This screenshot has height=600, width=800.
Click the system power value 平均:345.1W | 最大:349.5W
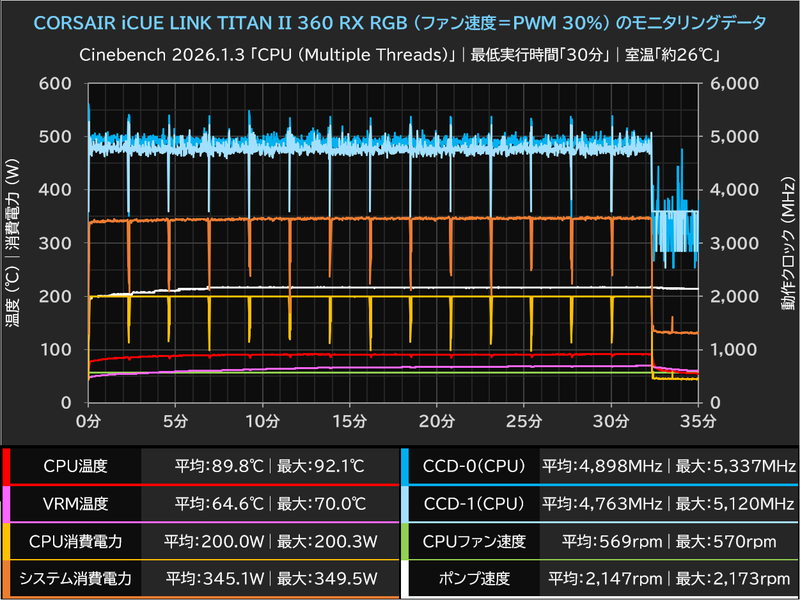pos(271,579)
